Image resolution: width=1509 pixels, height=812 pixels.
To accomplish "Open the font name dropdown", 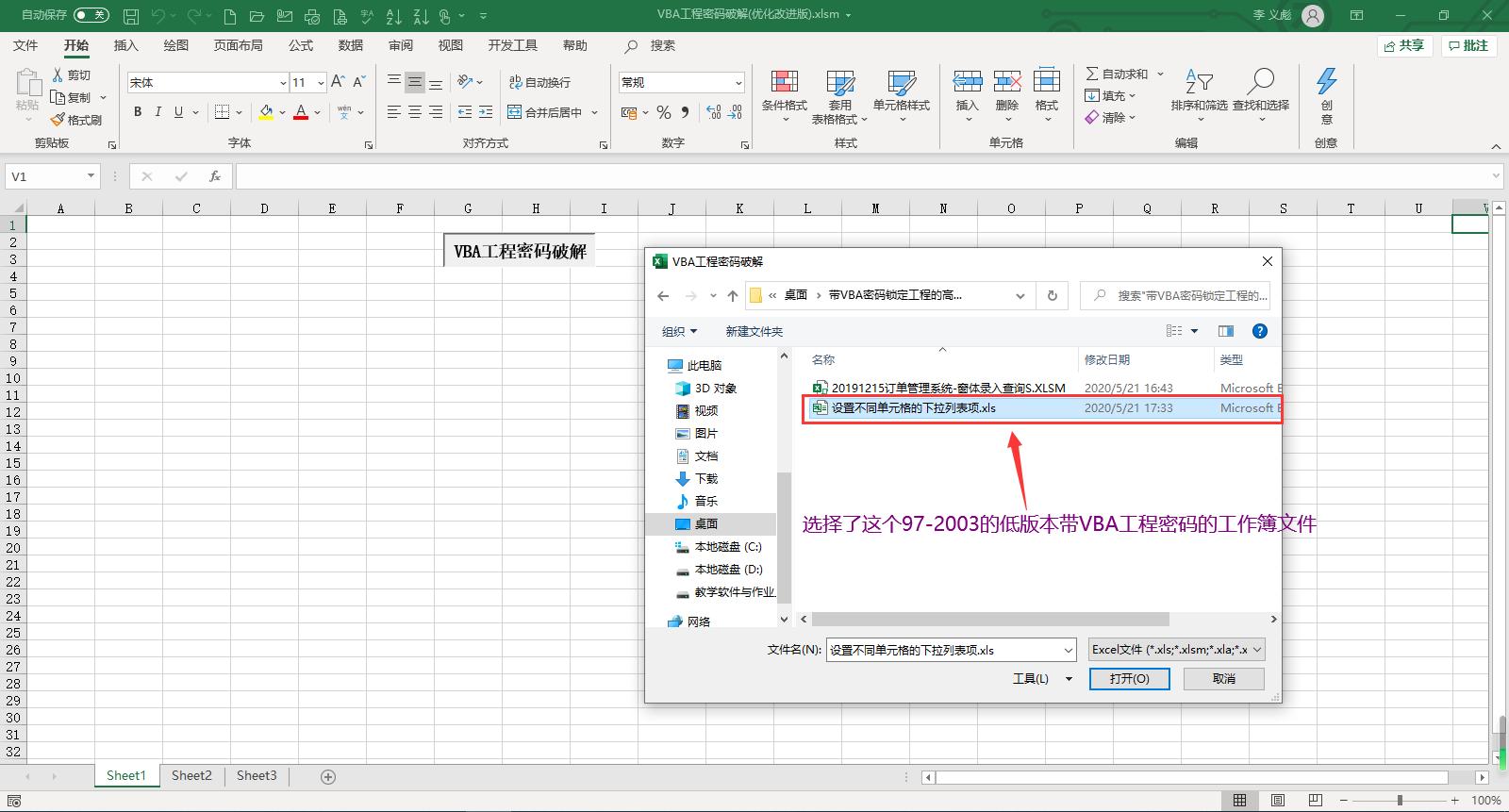I will (x=283, y=83).
